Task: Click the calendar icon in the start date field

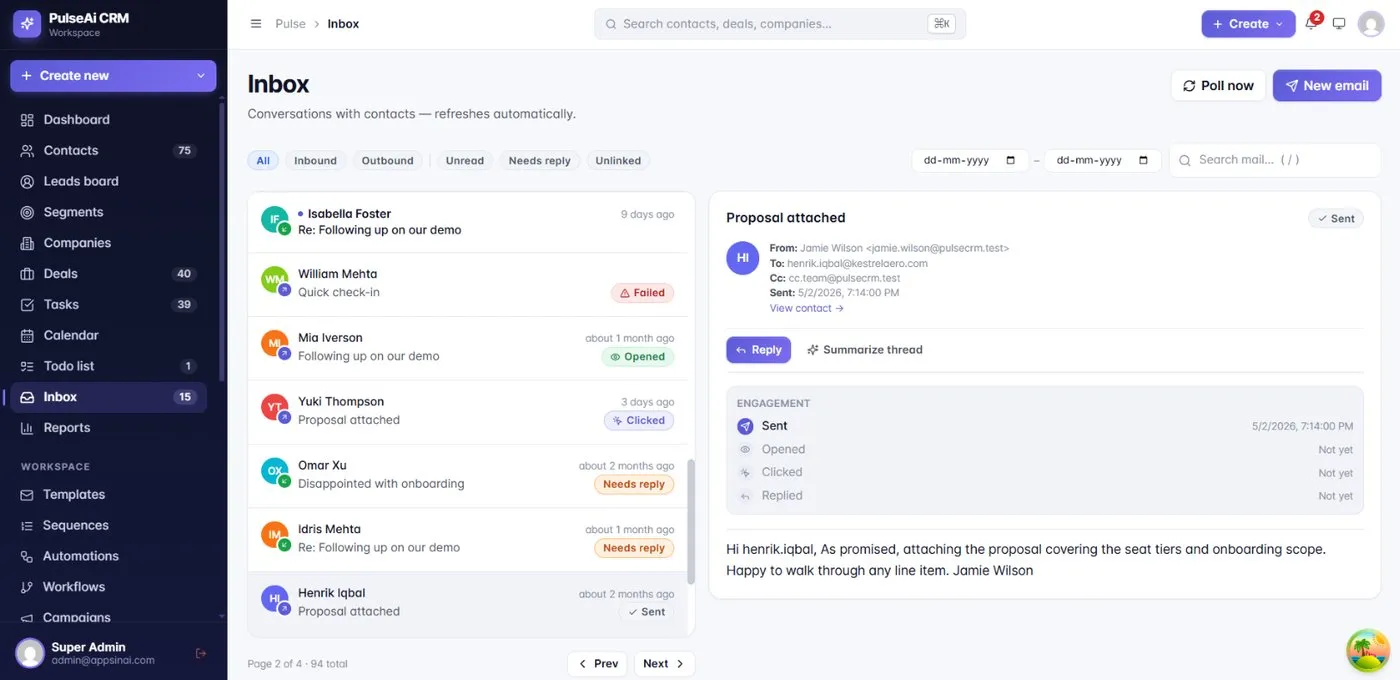Action: pos(1010,160)
